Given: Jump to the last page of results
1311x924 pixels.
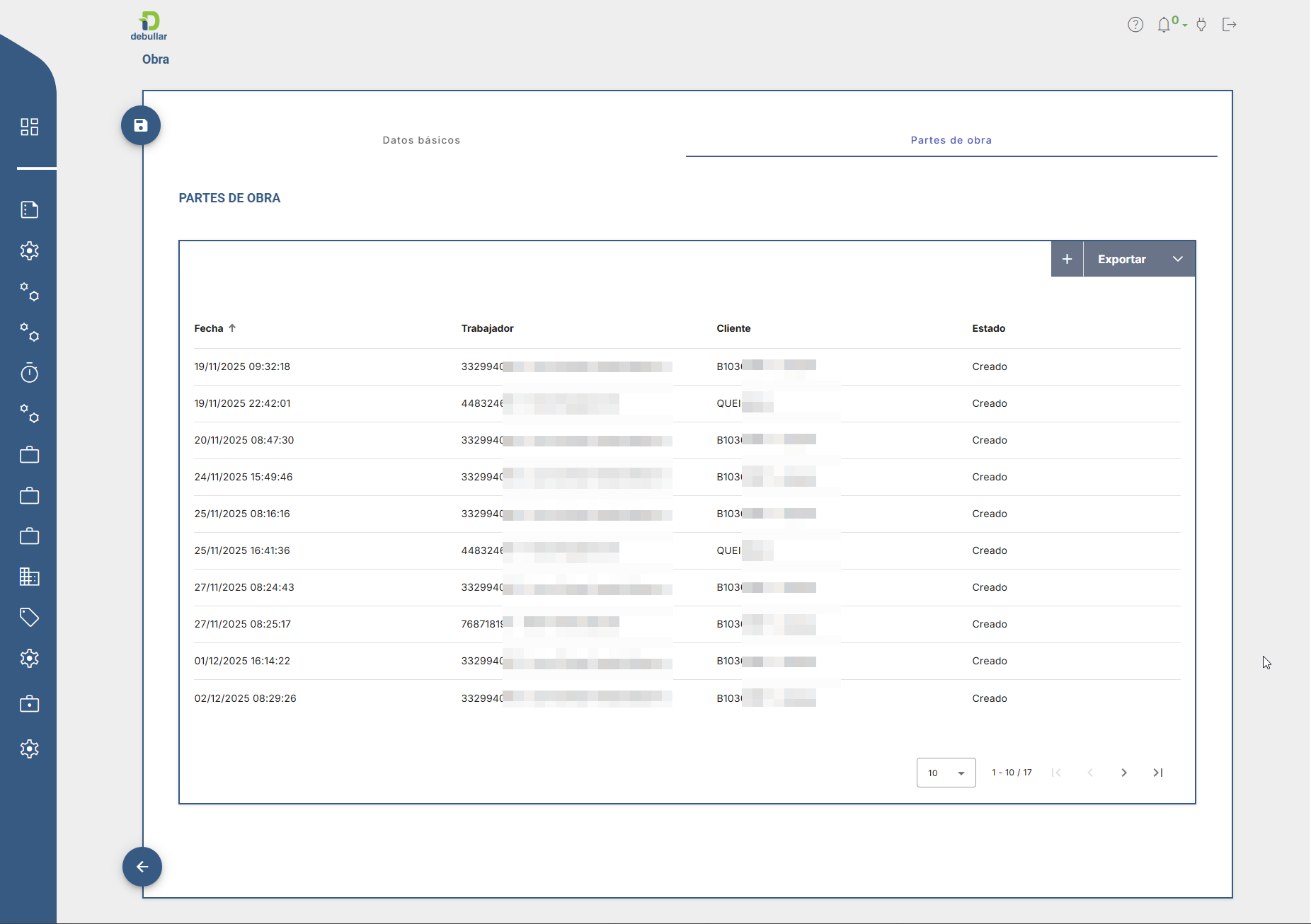Looking at the screenshot, I should click(1158, 773).
